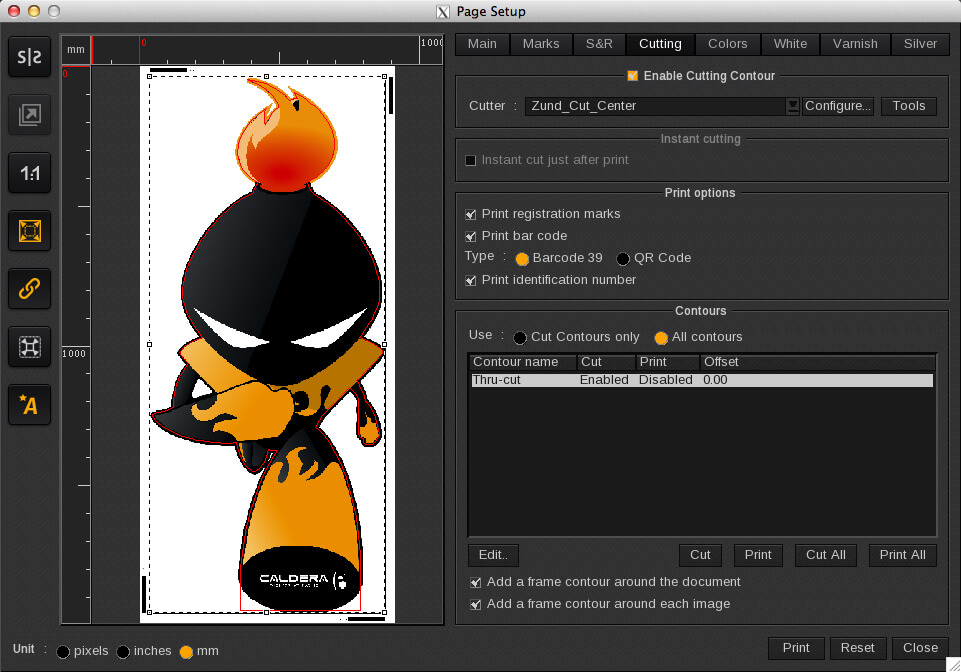Click the X icon in title bar

[443, 12]
